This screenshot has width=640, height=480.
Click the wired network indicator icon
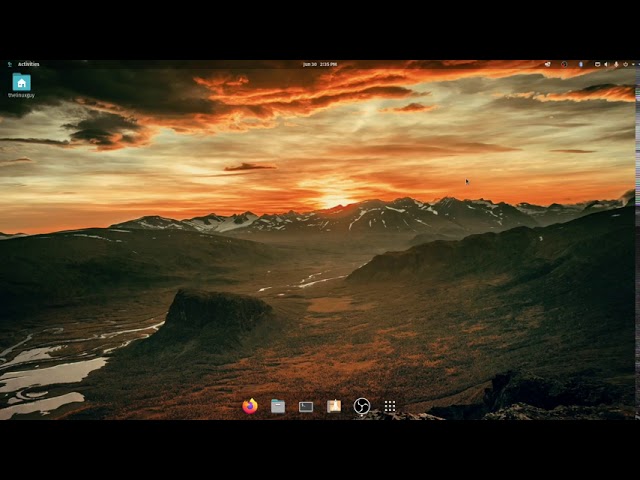(x=597, y=64)
